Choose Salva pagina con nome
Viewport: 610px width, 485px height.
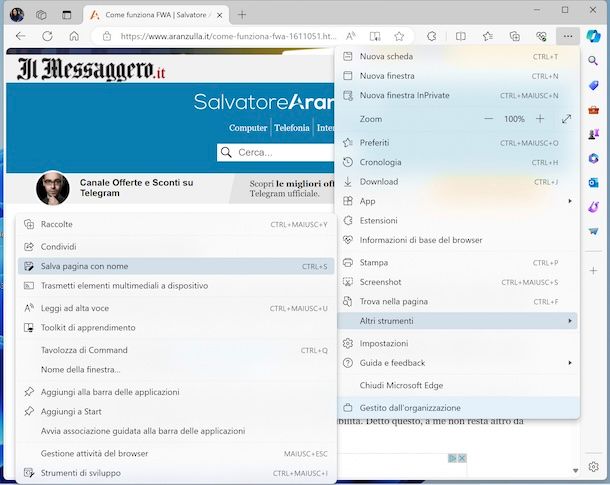click(x=176, y=266)
